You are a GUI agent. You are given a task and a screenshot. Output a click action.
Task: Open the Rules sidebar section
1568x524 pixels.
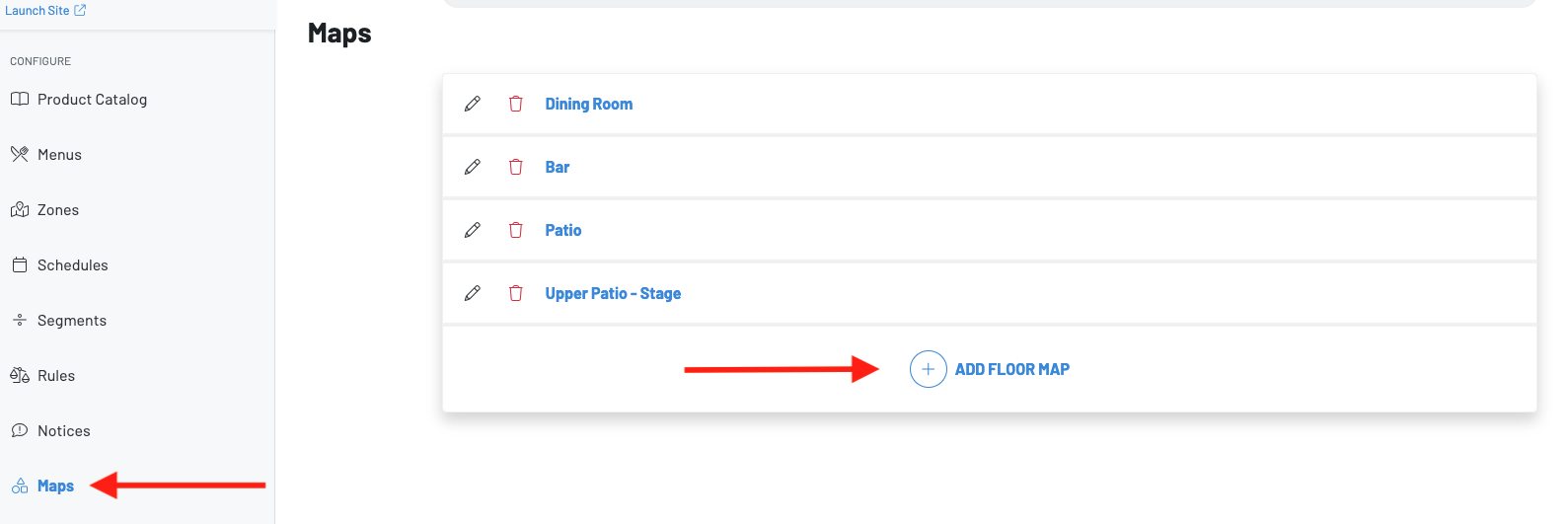click(x=55, y=376)
